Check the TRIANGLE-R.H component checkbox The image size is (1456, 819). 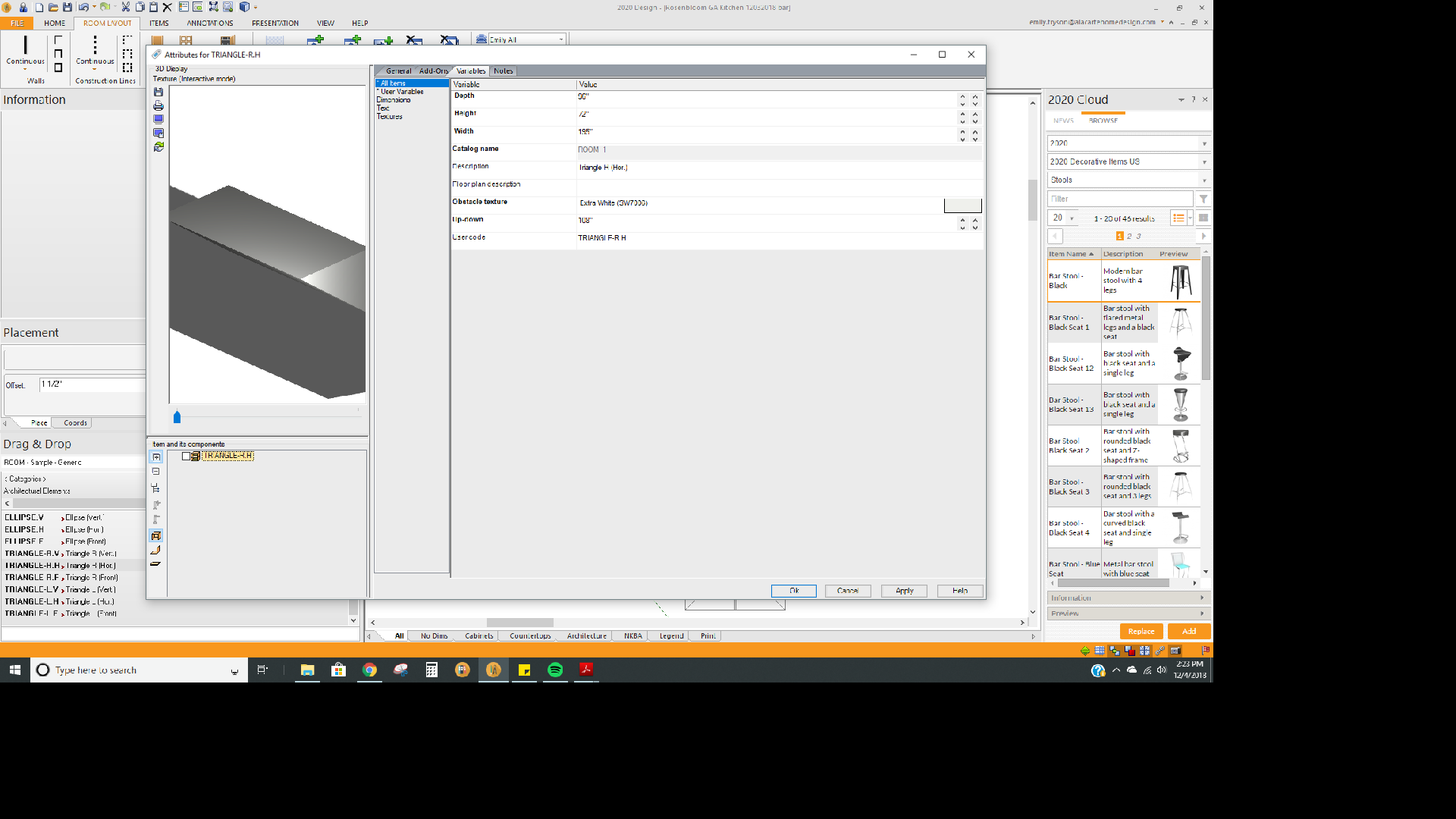tap(186, 456)
